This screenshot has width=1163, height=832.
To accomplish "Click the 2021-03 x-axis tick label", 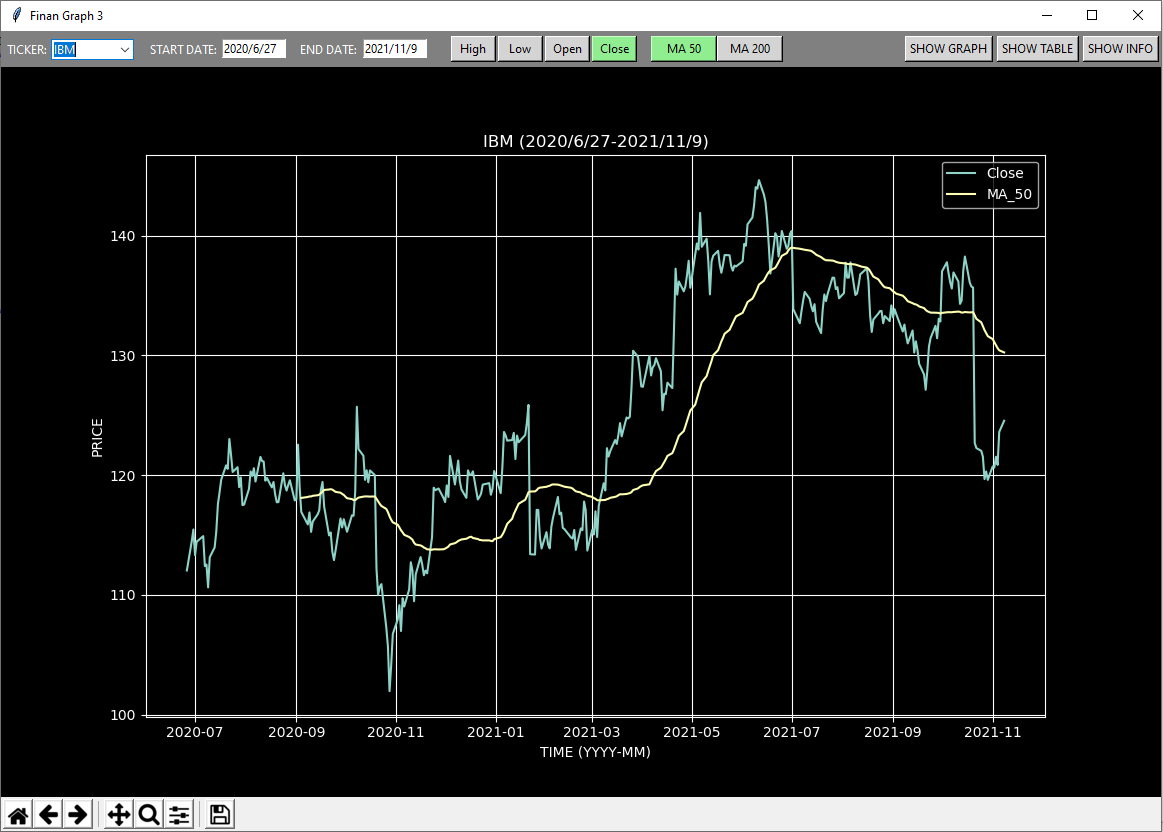I will click(x=592, y=732).
